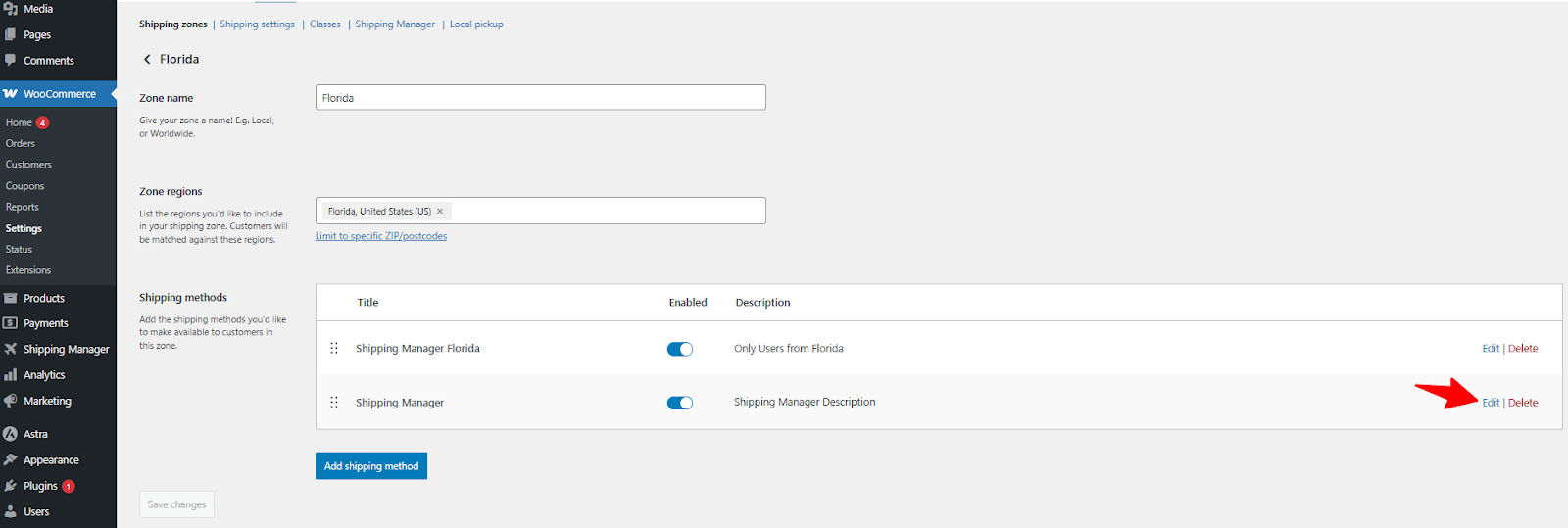Switch to the Shipping settings tab
1568x528 pixels.
257,24
